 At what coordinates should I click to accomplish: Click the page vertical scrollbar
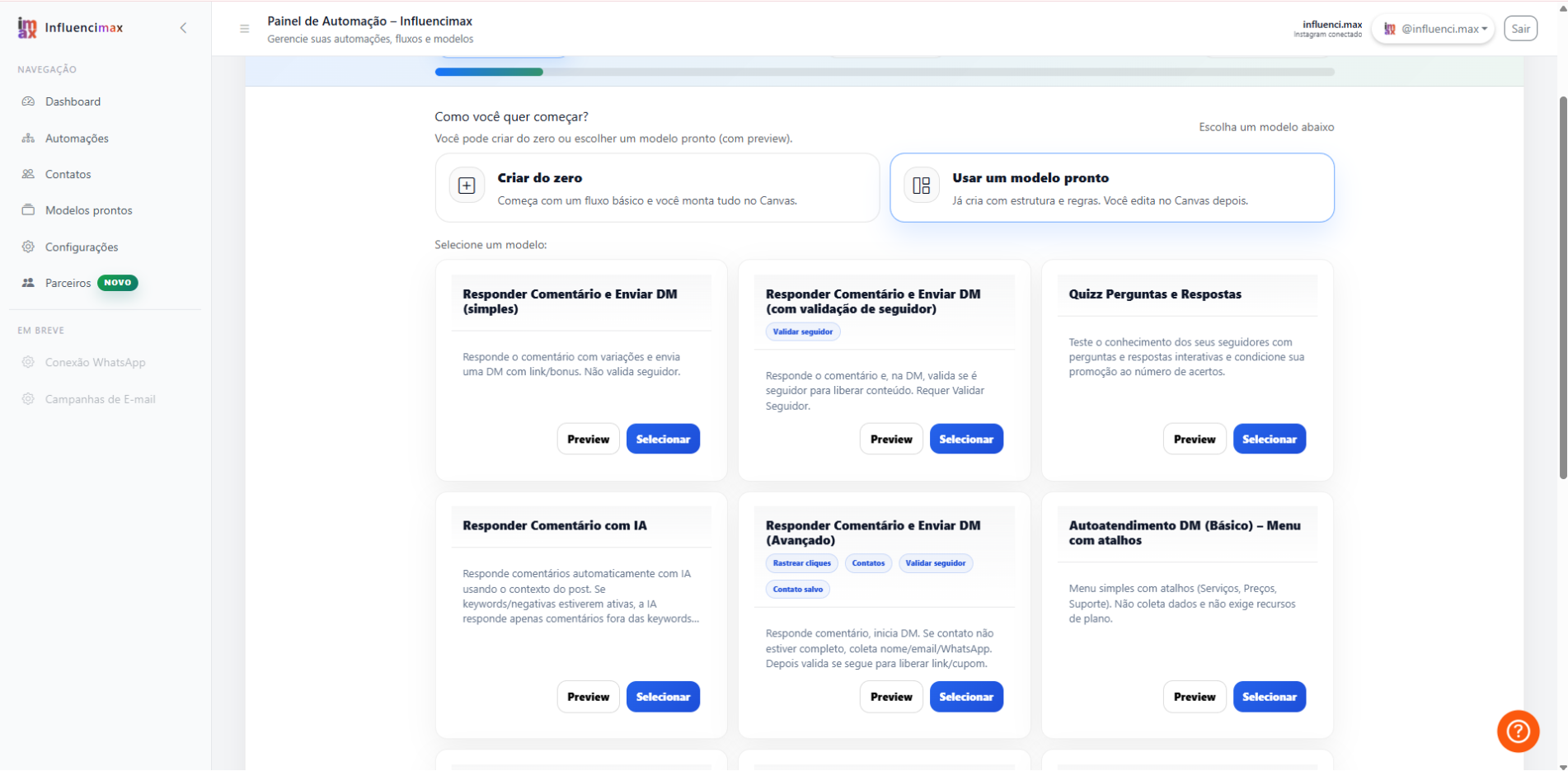click(1562, 287)
